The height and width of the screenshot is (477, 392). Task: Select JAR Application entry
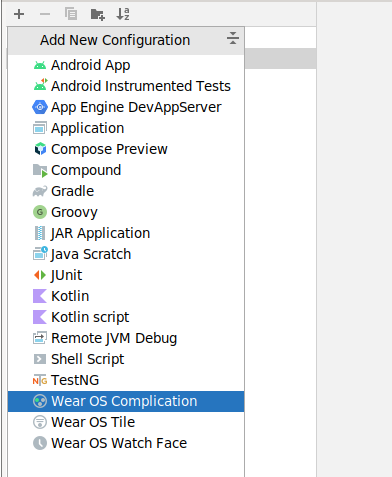pos(126,233)
